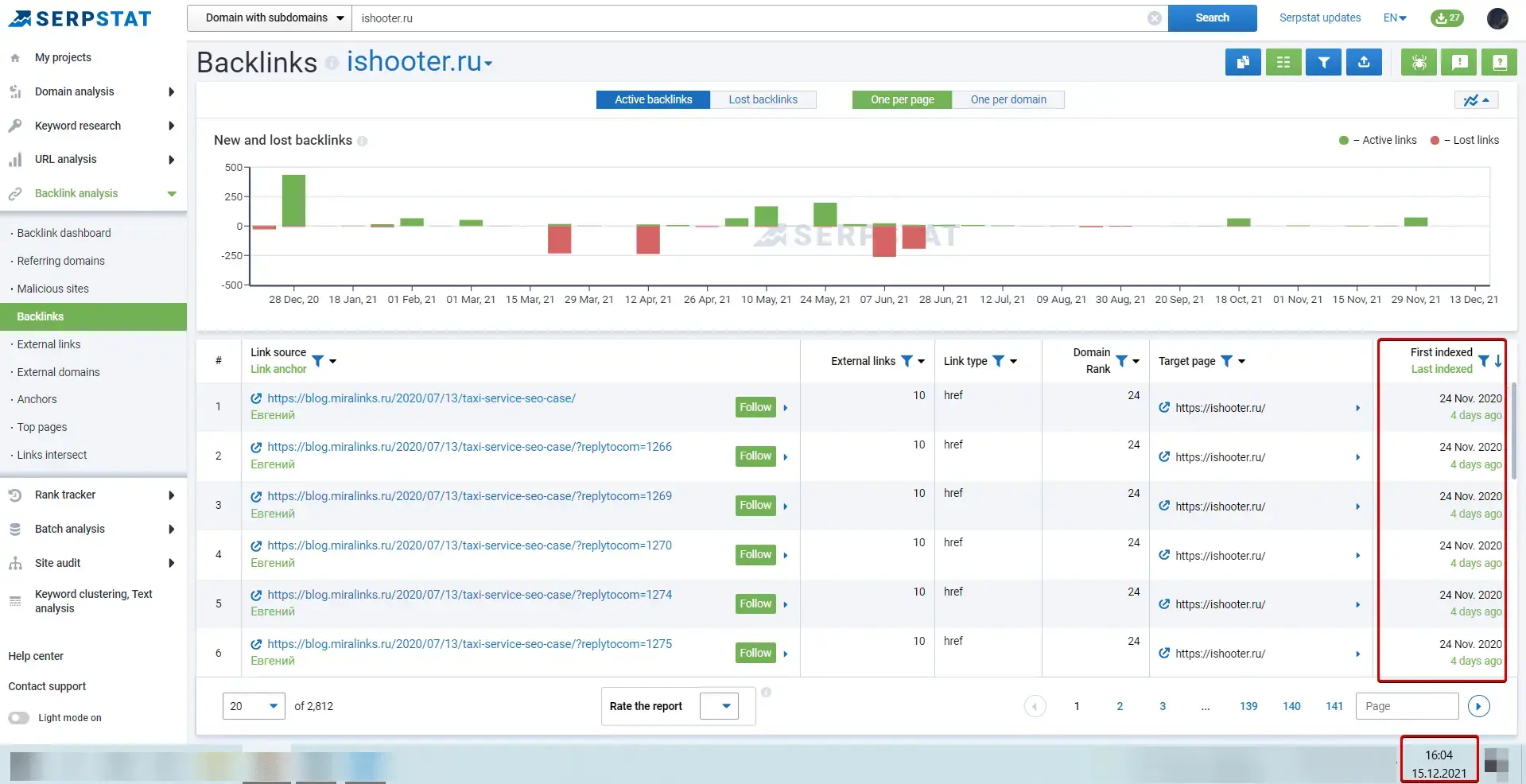
Task: Open the user profile avatar
Action: [x=1497, y=17]
